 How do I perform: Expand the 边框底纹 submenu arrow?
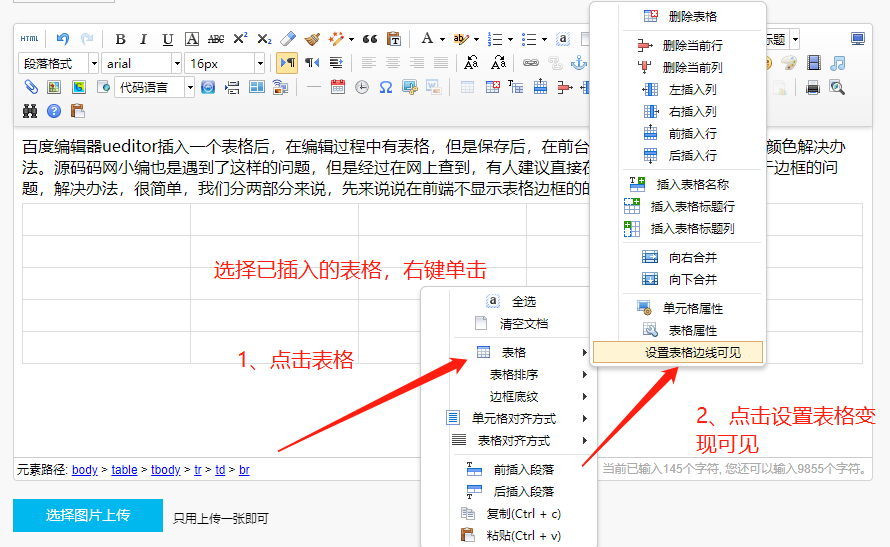584,397
